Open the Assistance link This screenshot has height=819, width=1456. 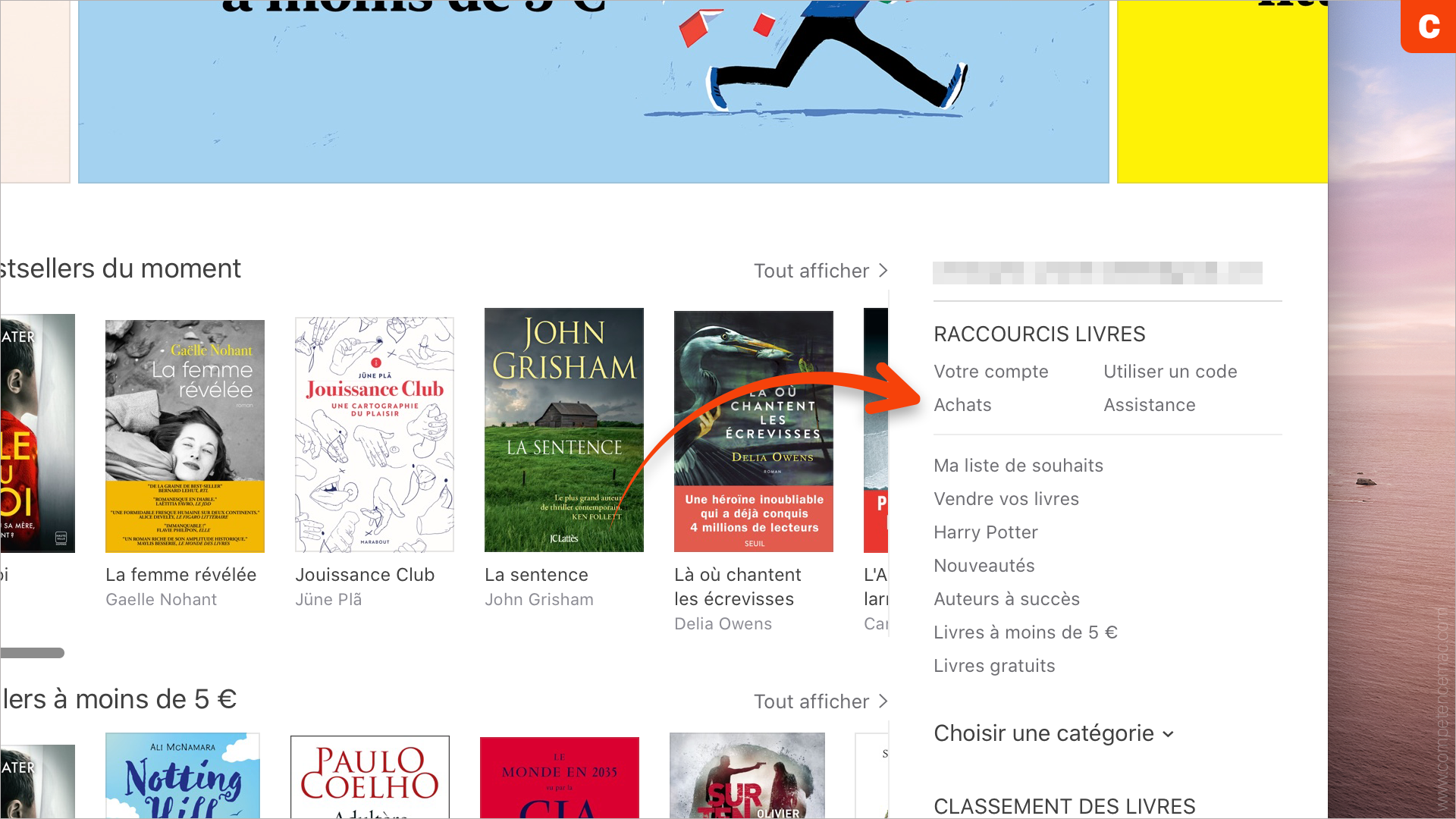point(1149,405)
